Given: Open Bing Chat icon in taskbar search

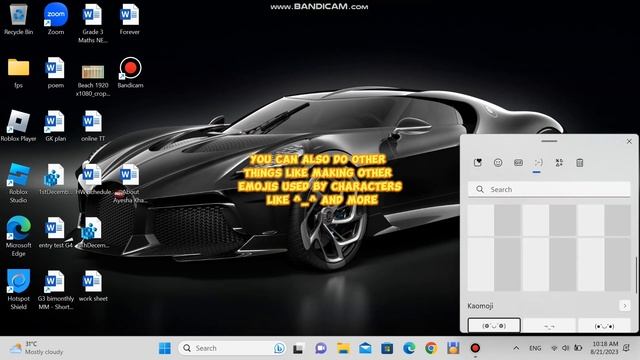Looking at the screenshot, I should pyautogui.click(x=279, y=348).
